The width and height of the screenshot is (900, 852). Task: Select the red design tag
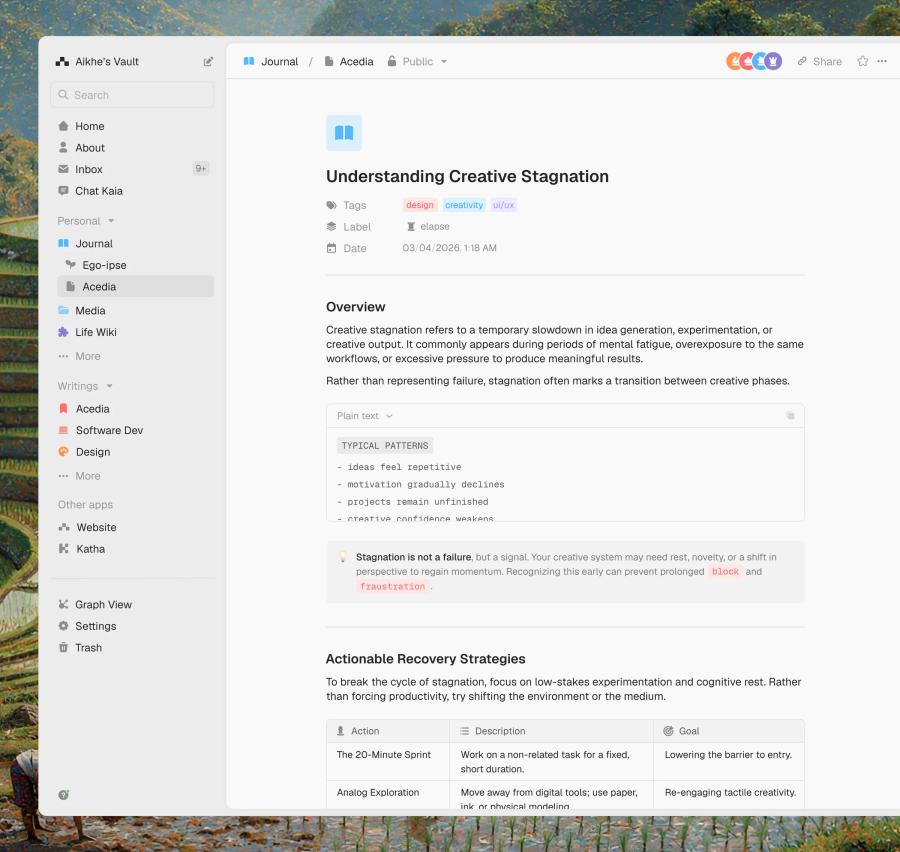[x=420, y=205]
